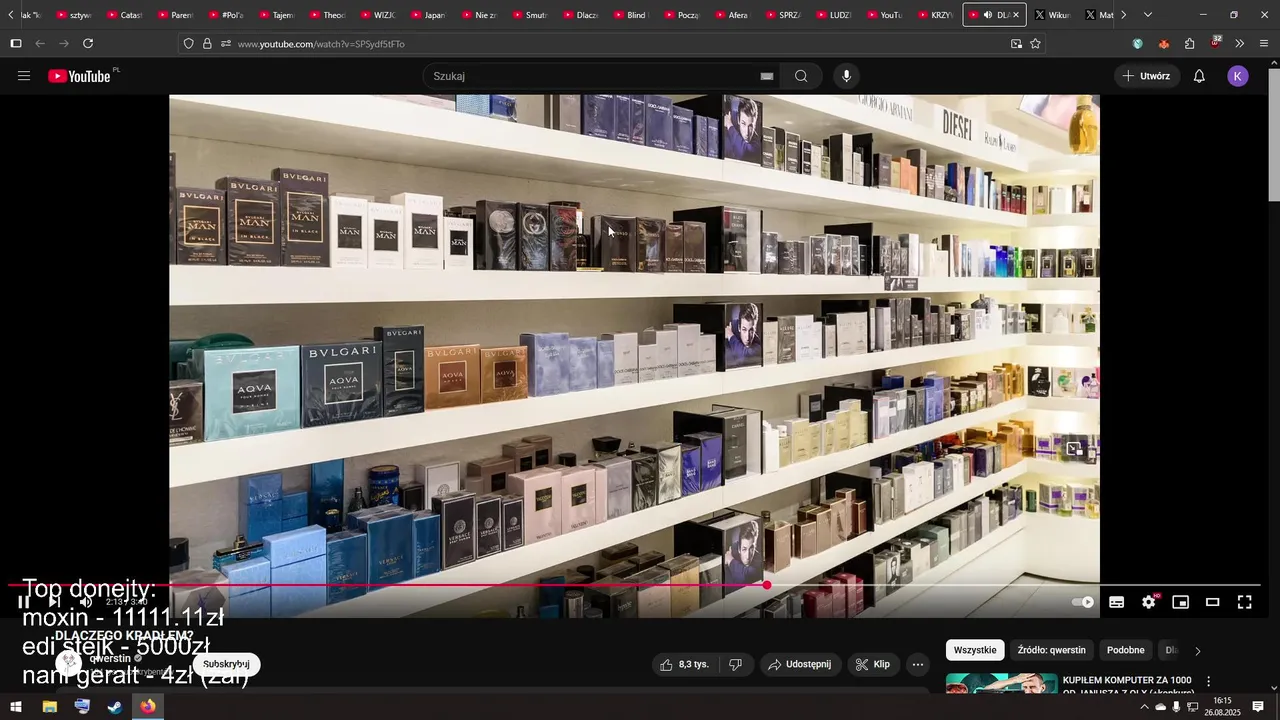List all tabs dropdown arrow
Screen dimensions: 1280x720
coord(1147,15)
